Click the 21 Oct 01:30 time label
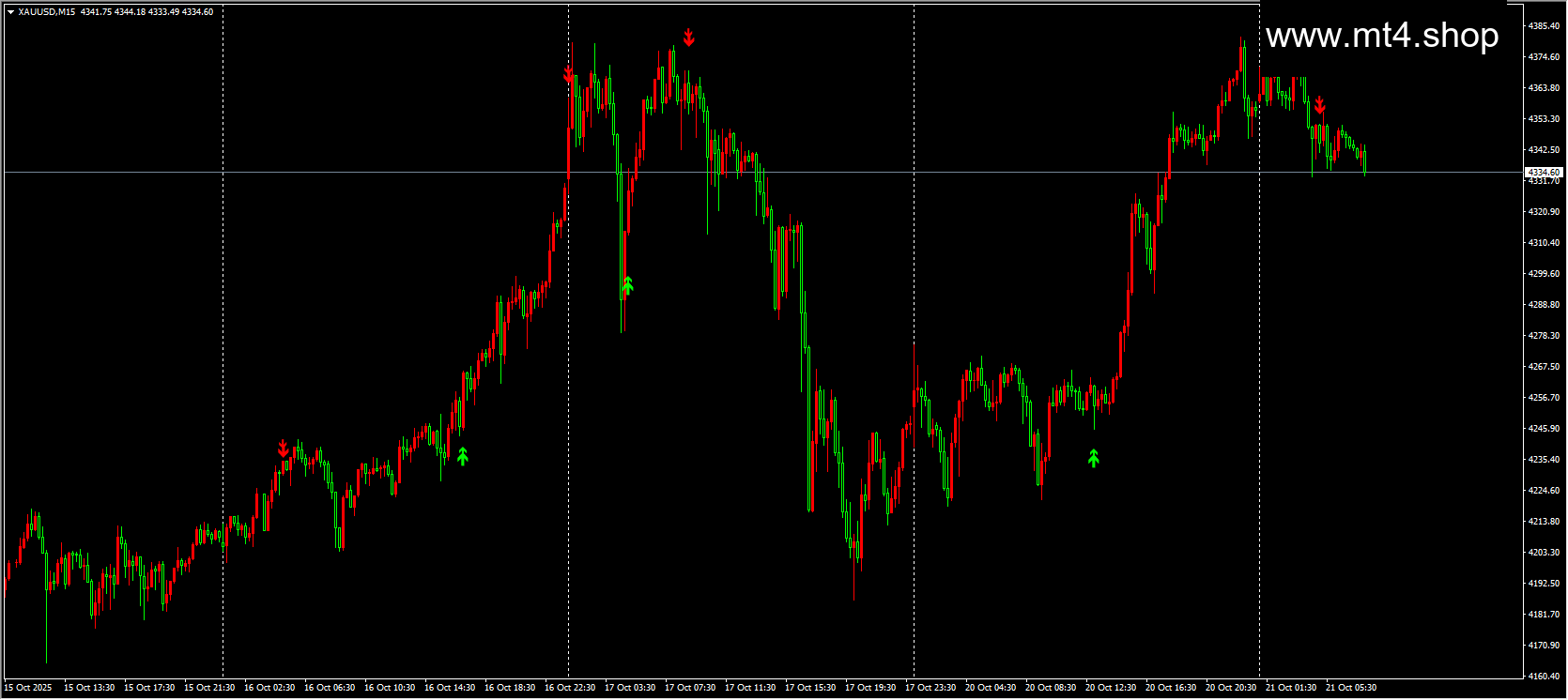Image resolution: width=1568 pixels, height=700 pixels. pyautogui.click(x=1291, y=688)
